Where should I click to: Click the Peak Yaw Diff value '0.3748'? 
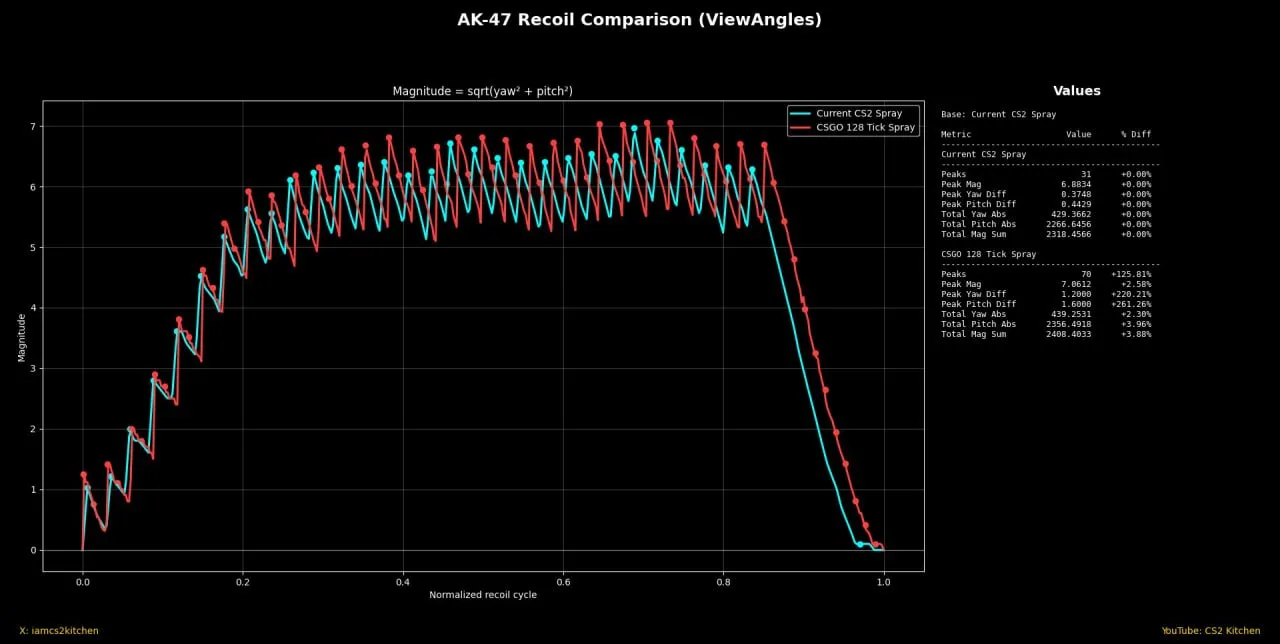pyautogui.click(x=1076, y=194)
